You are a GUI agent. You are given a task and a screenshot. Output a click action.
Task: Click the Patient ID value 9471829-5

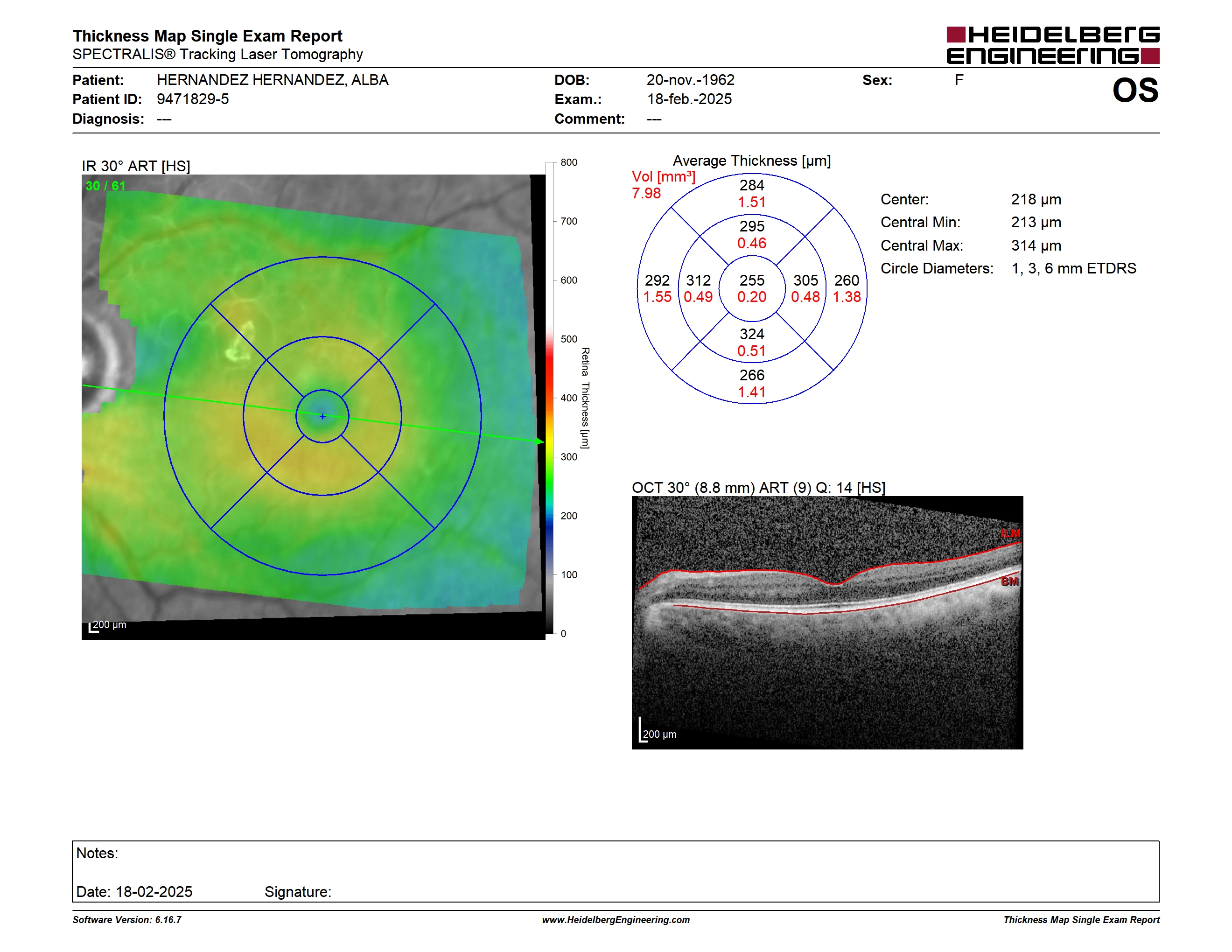point(193,99)
